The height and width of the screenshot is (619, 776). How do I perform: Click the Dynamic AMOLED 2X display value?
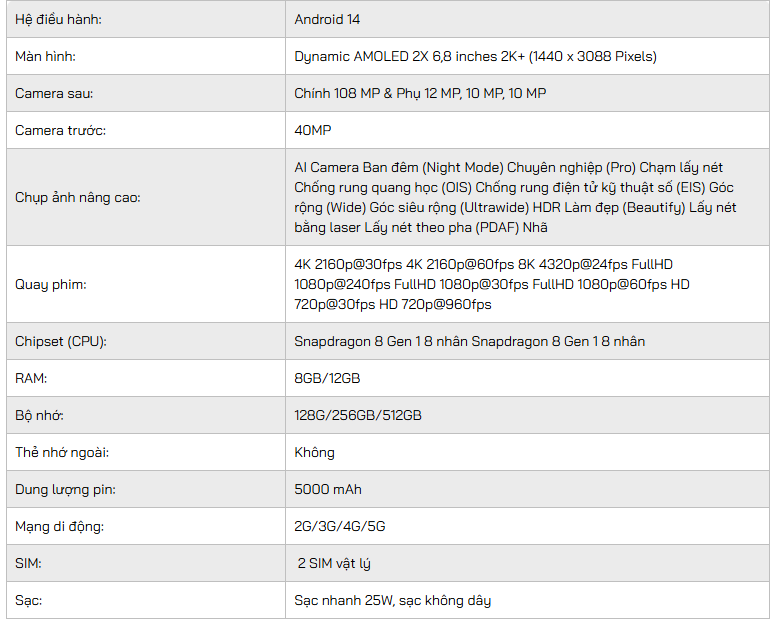coord(475,56)
